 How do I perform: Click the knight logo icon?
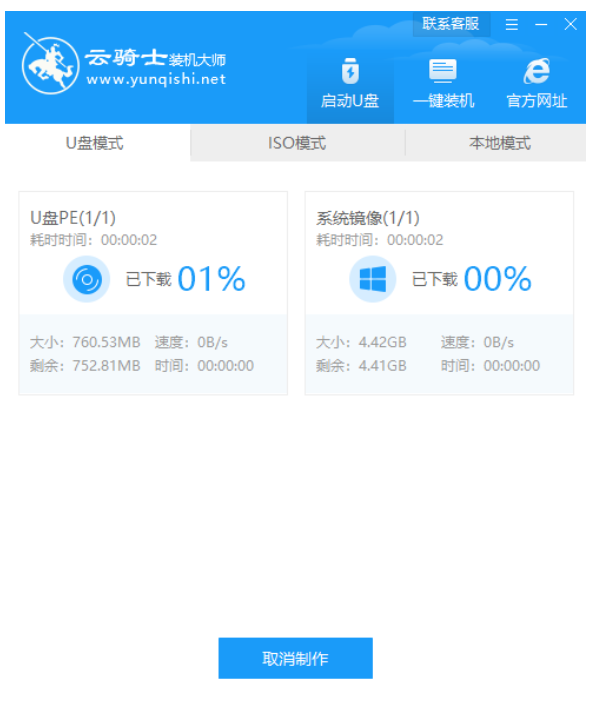pyautogui.click(x=49, y=64)
